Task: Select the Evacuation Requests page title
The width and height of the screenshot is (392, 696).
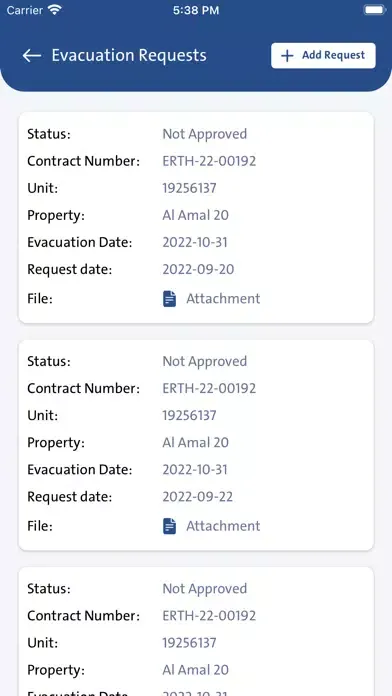Action: pos(129,55)
